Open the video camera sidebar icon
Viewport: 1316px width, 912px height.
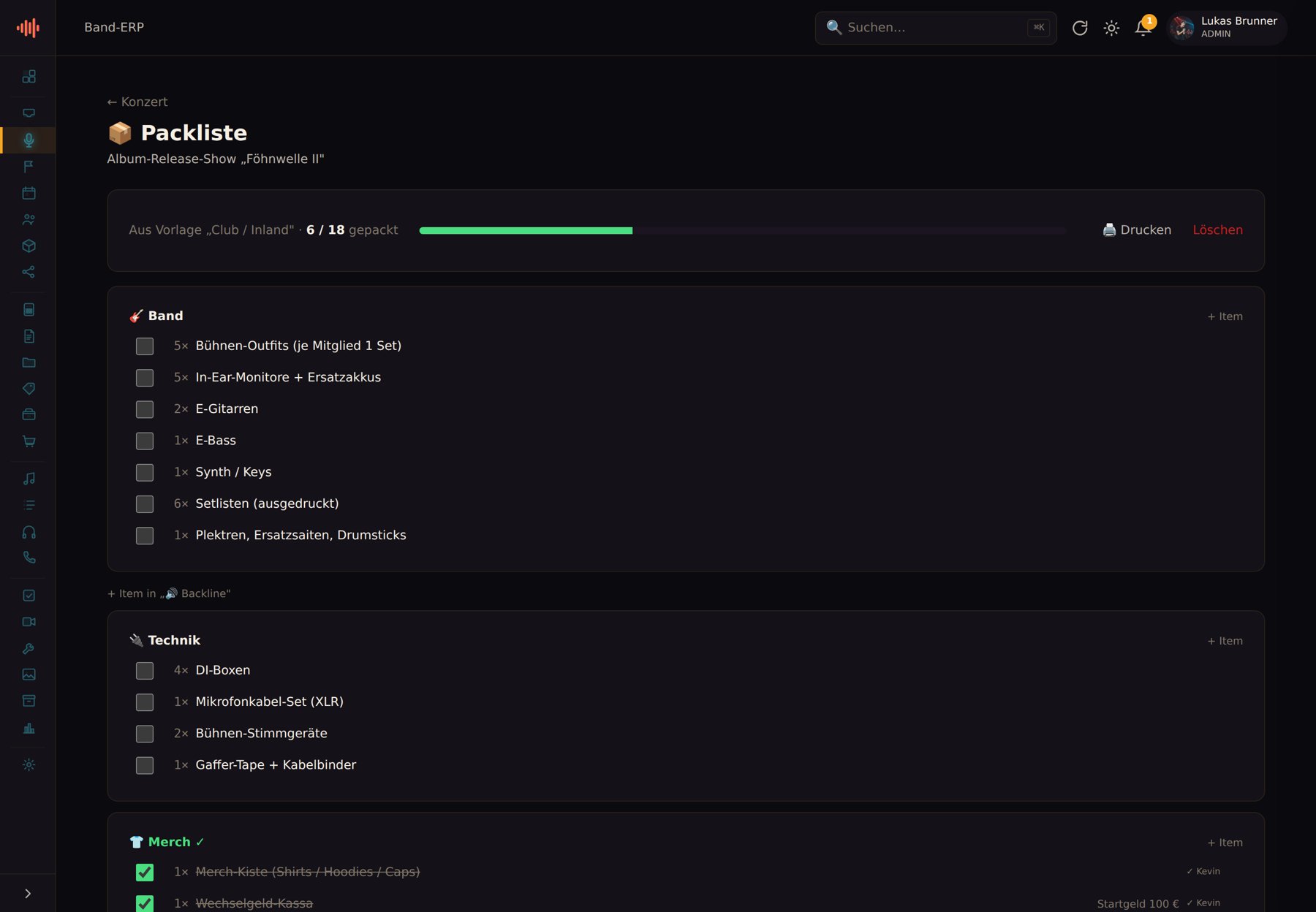(x=29, y=622)
